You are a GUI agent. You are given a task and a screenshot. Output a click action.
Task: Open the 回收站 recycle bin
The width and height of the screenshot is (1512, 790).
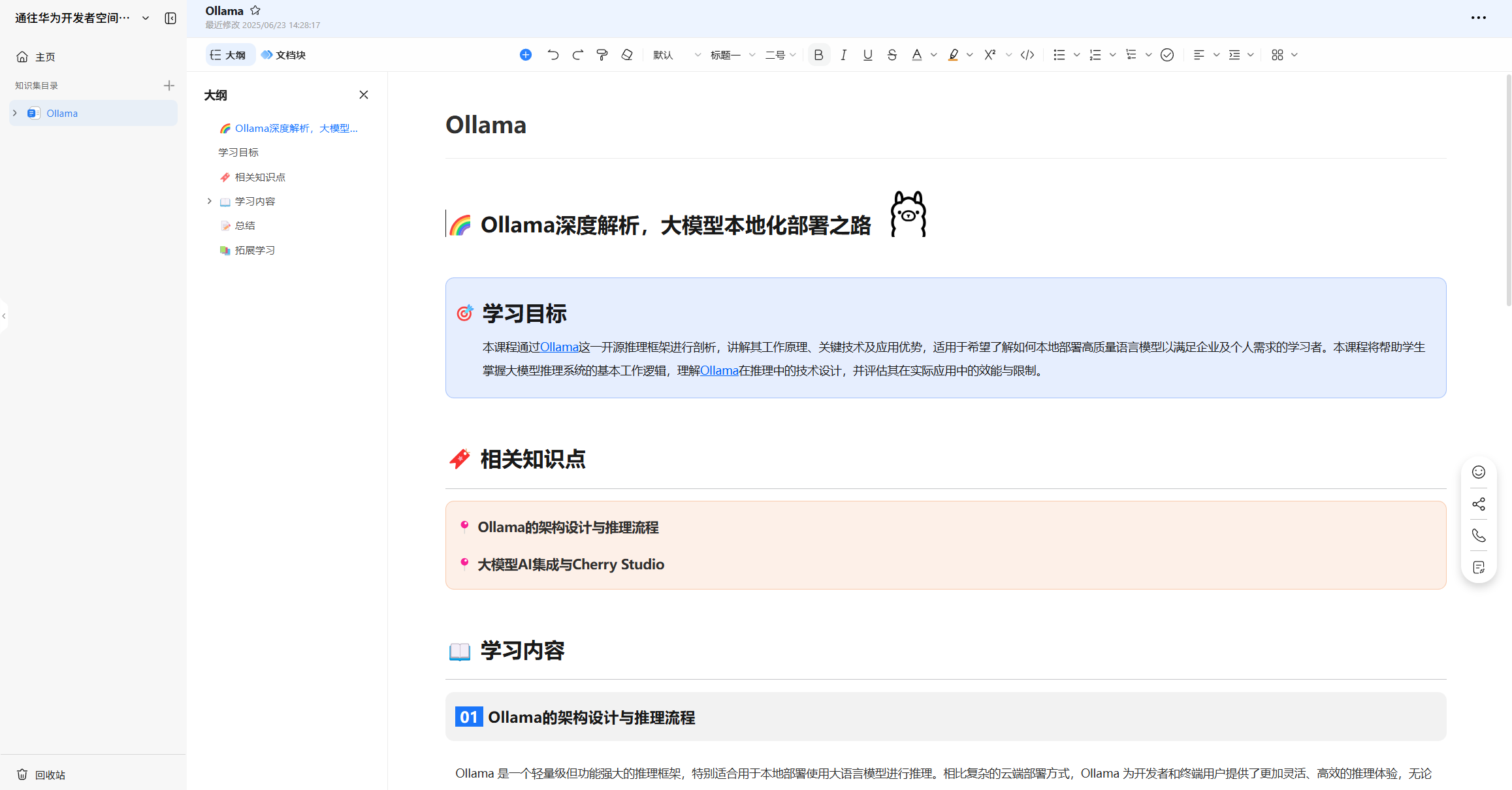(41, 774)
